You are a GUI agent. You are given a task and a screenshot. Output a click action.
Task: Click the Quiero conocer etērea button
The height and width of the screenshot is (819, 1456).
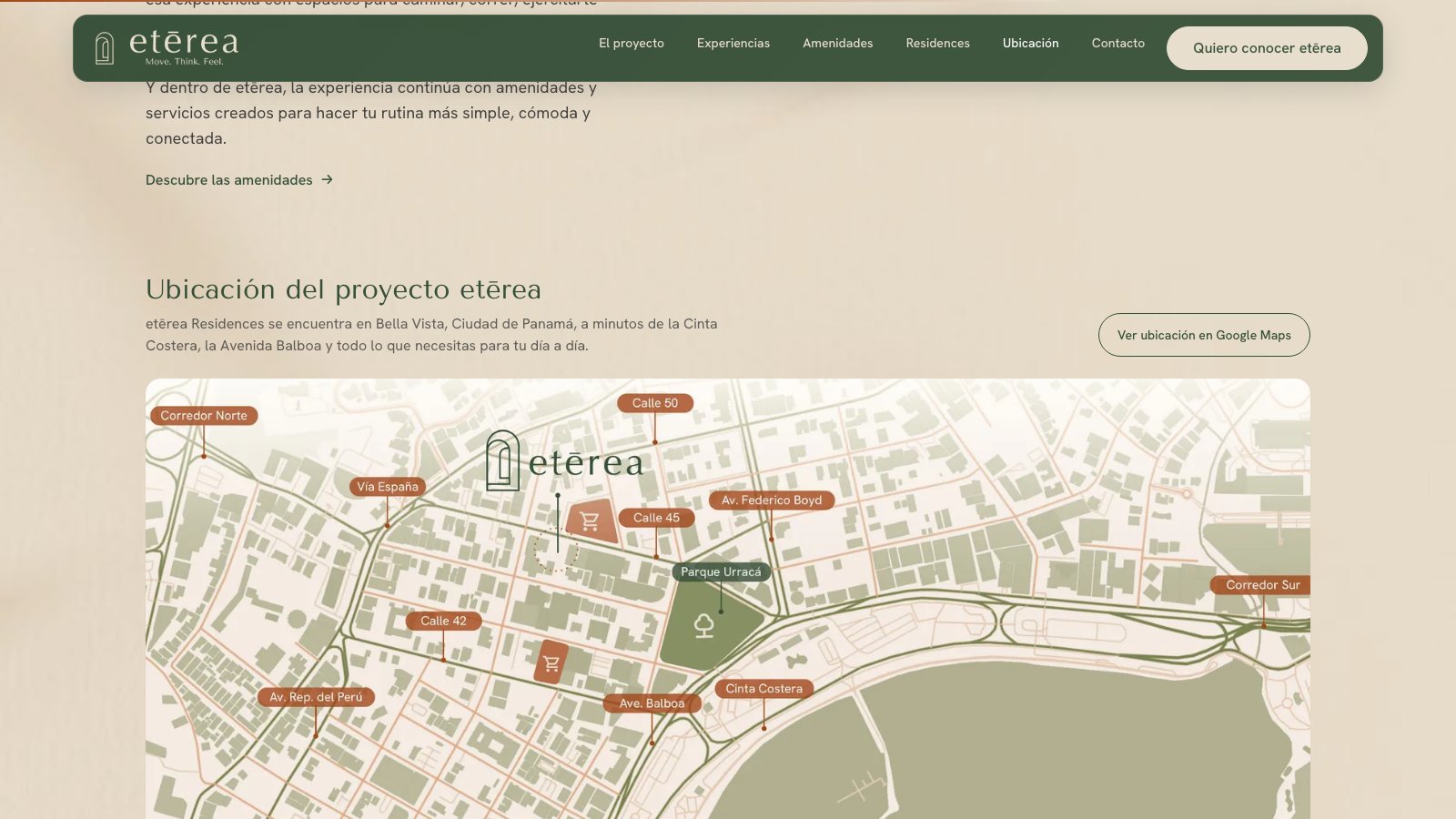coord(1267,48)
